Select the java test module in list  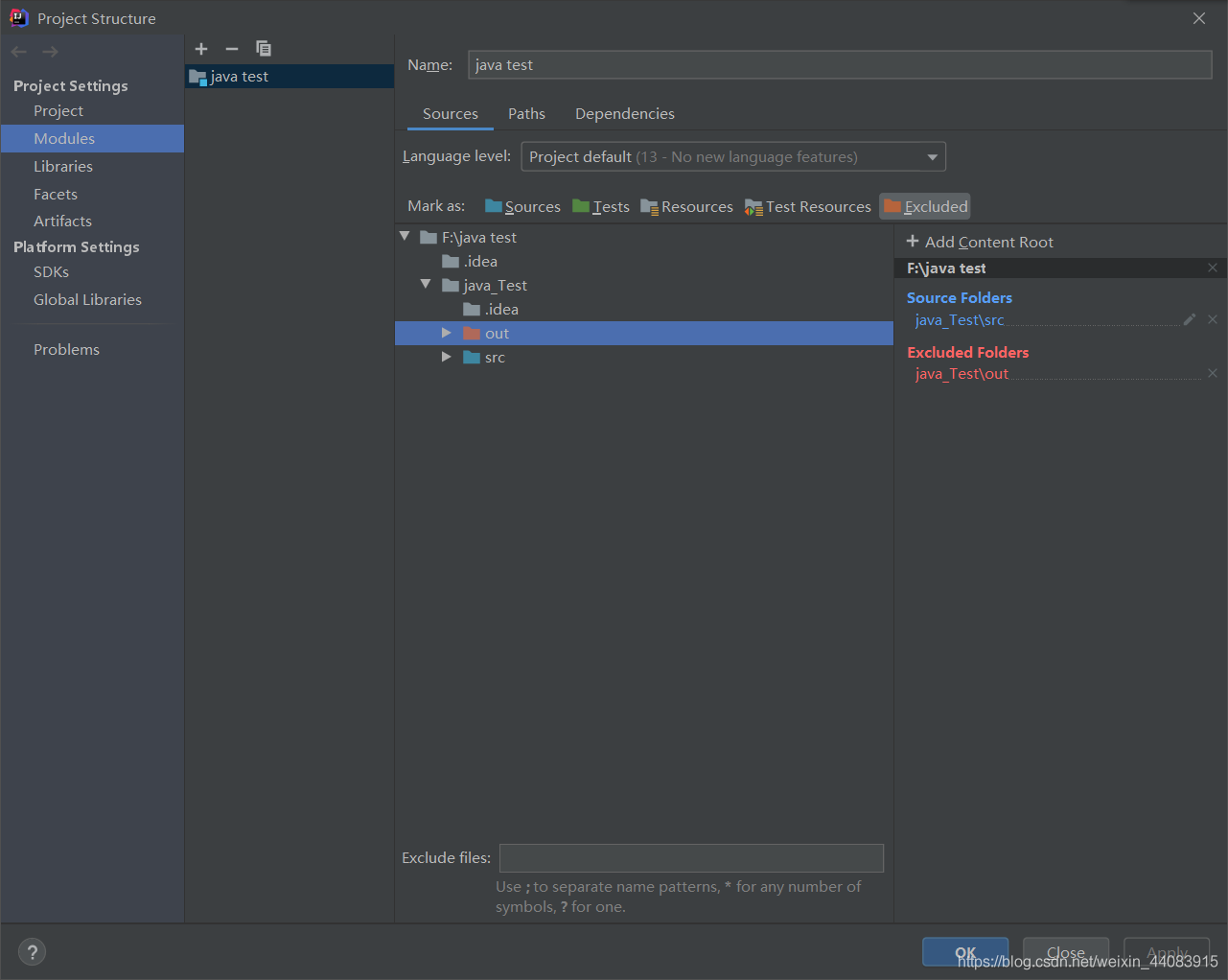coord(290,77)
